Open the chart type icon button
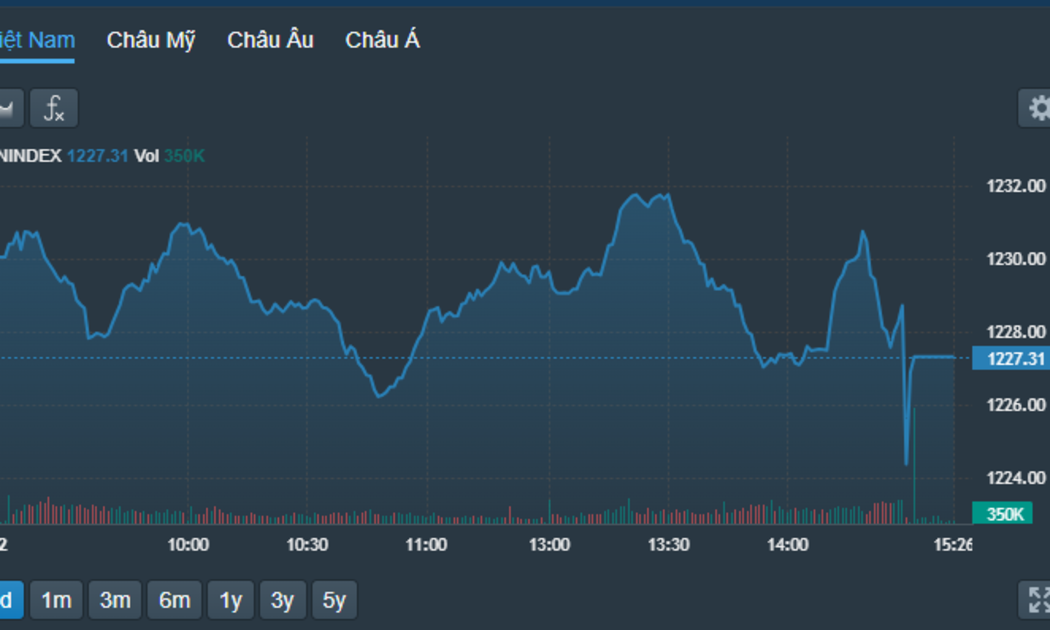The height and width of the screenshot is (630, 1050). (10, 108)
